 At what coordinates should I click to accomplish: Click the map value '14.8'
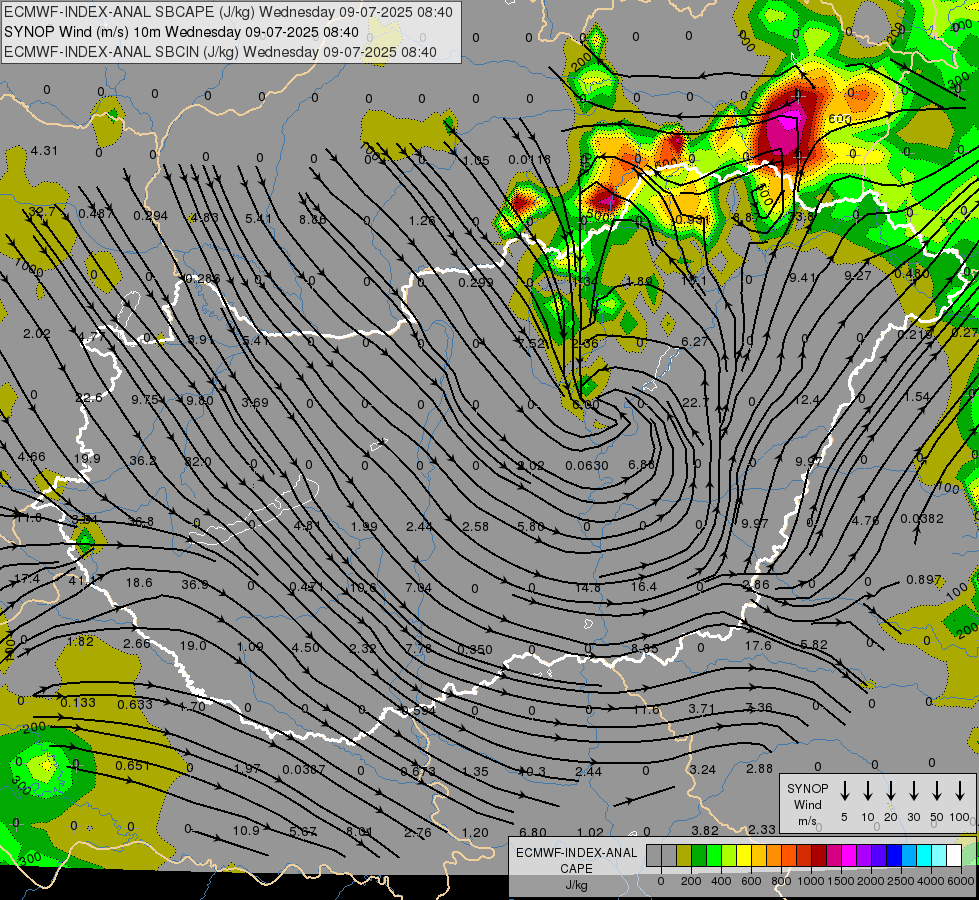click(x=588, y=587)
